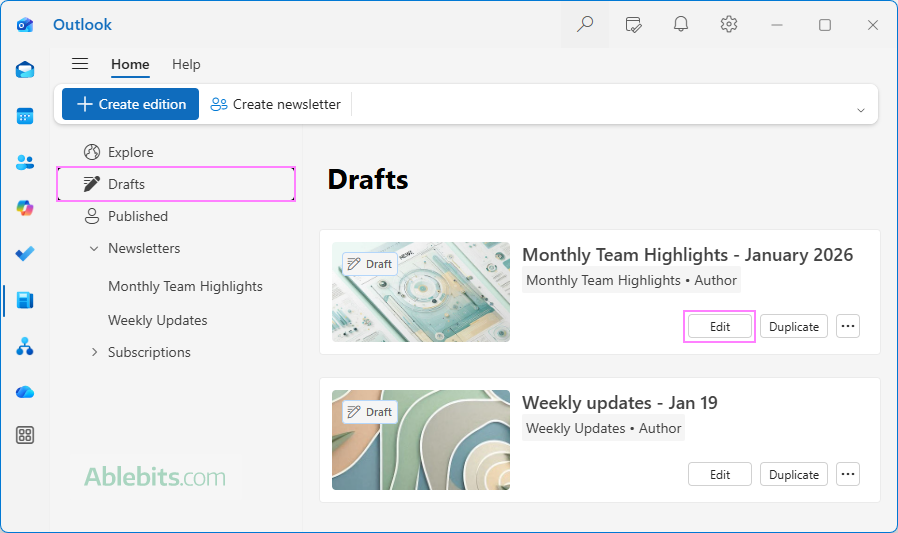898x533 pixels.
Task: Collapse the Newsletters tree section
Action: (x=94, y=248)
